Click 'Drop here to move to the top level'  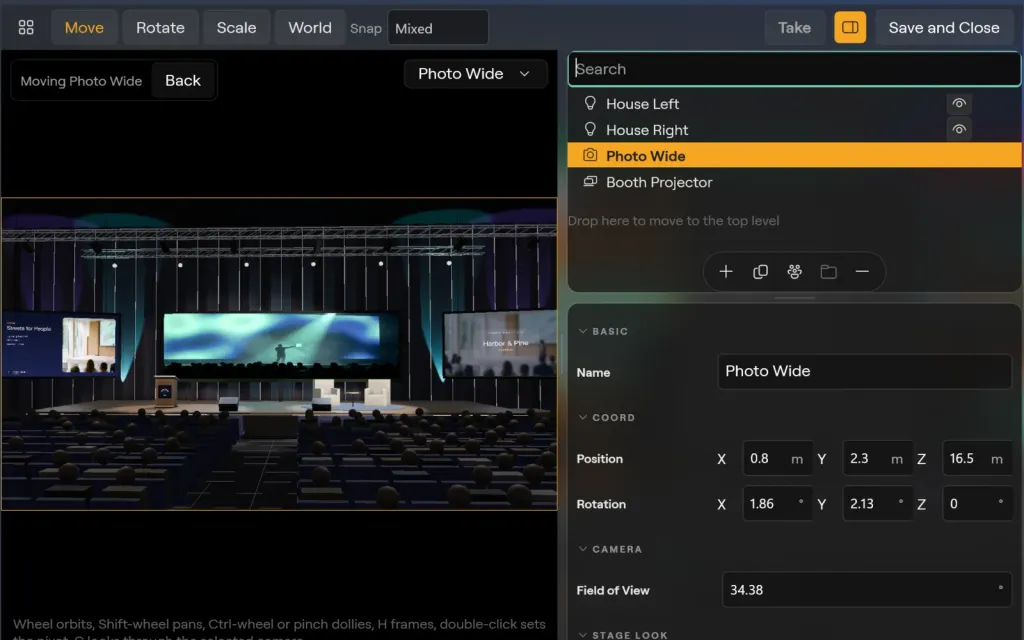tap(673, 221)
